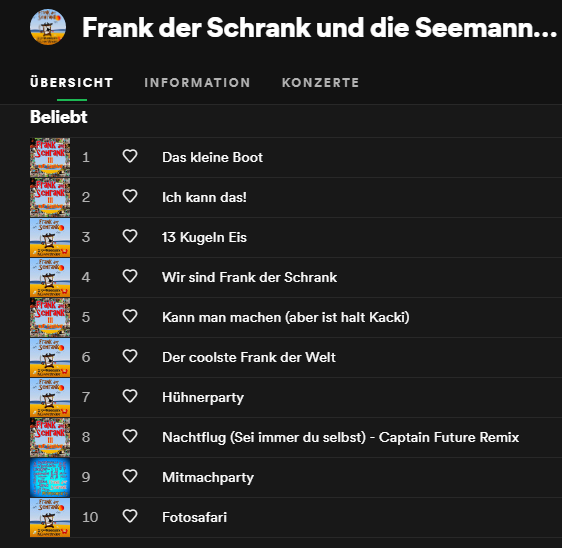Click the heart icon beside Mitmachparty

(130, 477)
